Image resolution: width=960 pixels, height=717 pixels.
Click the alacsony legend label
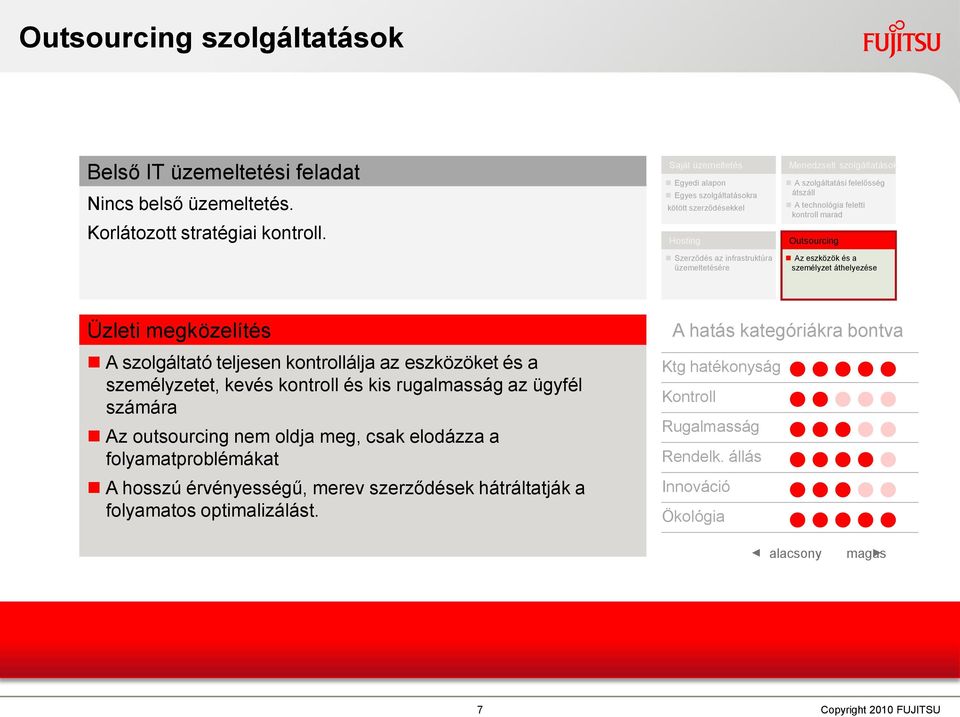point(795,554)
